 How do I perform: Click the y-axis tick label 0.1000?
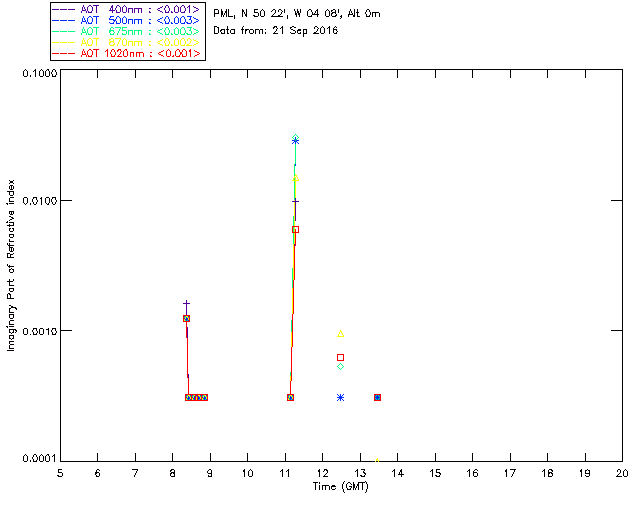tap(40, 73)
